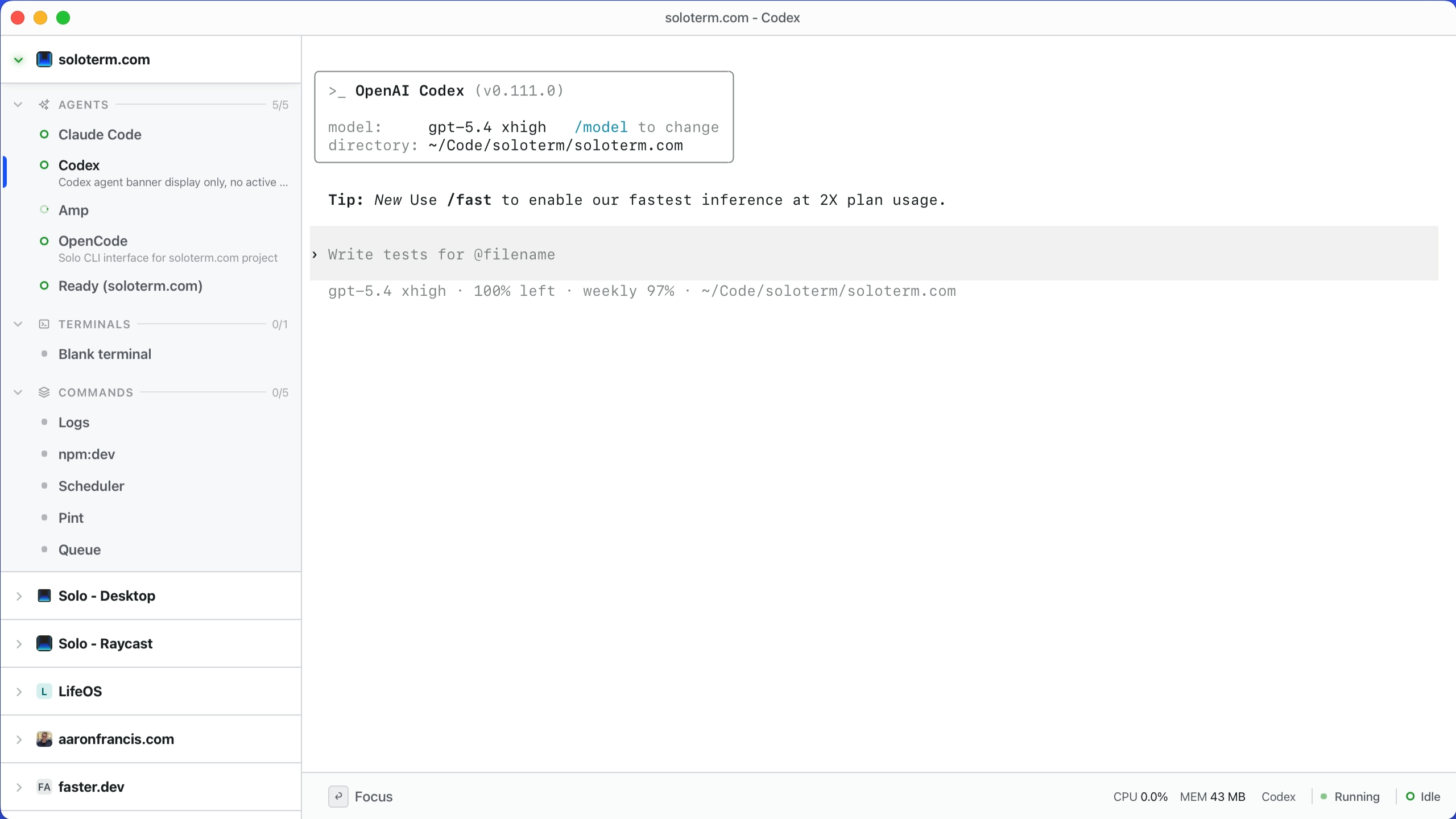
Task: Click the Focus return-key icon
Action: 338,796
